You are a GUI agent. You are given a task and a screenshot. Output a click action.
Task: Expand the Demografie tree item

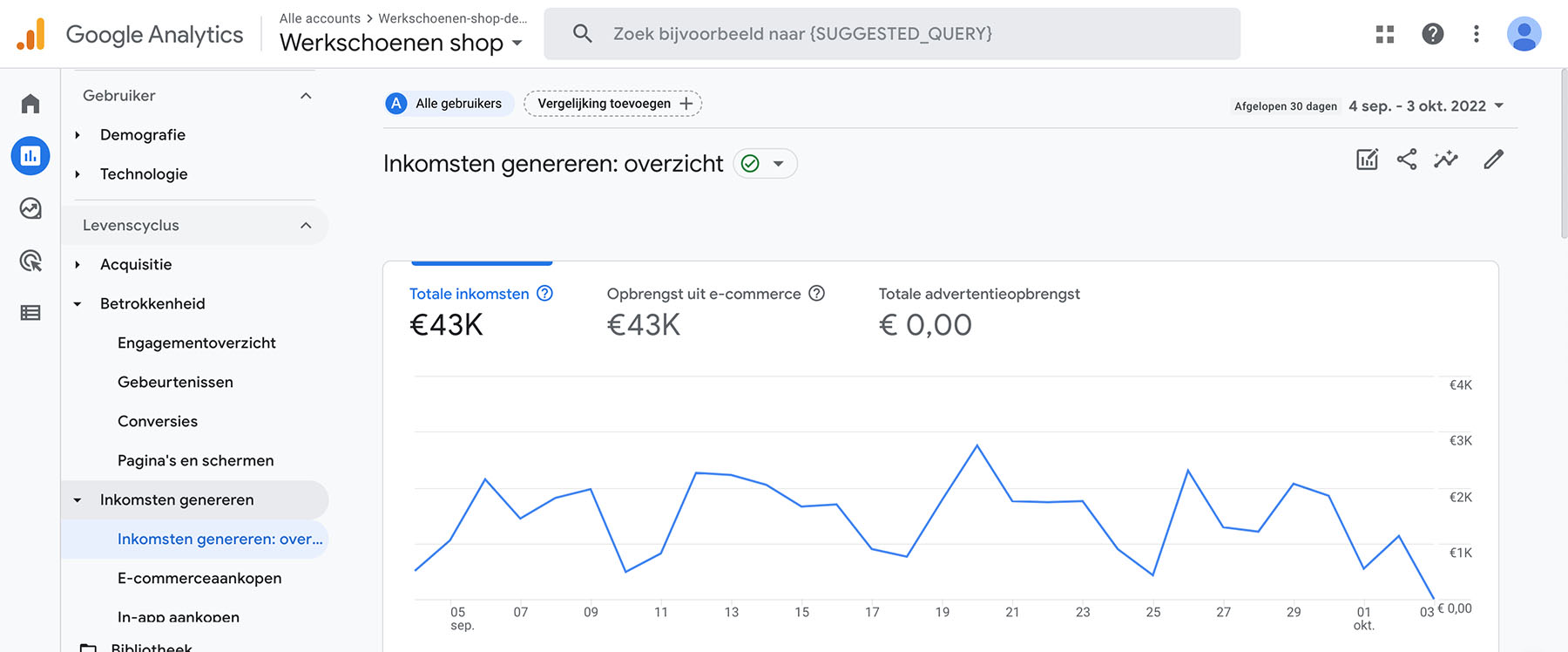(x=78, y=135)
